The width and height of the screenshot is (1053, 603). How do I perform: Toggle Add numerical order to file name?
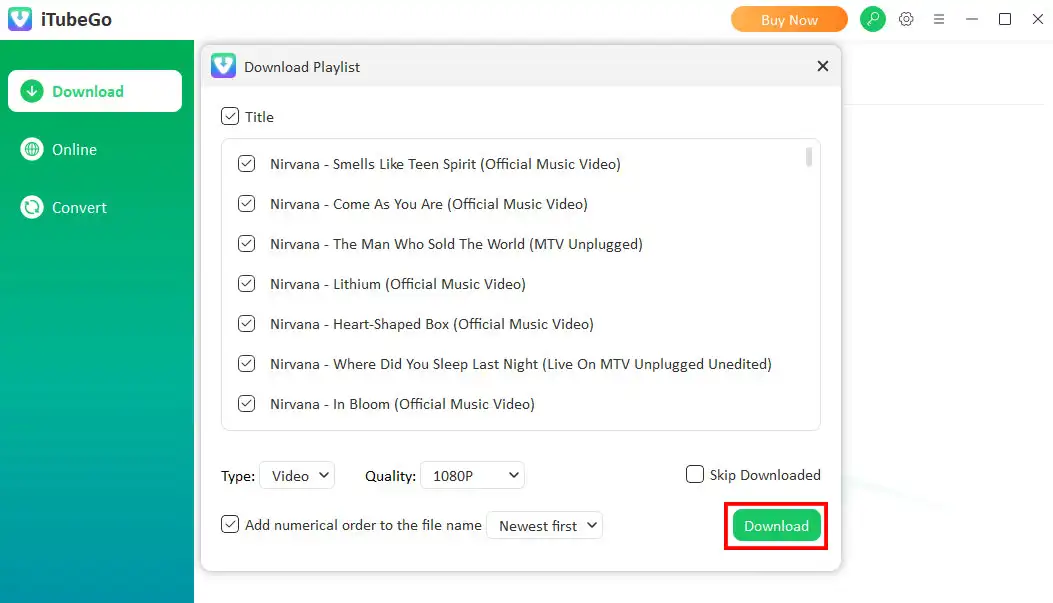[x=230, y=524]
